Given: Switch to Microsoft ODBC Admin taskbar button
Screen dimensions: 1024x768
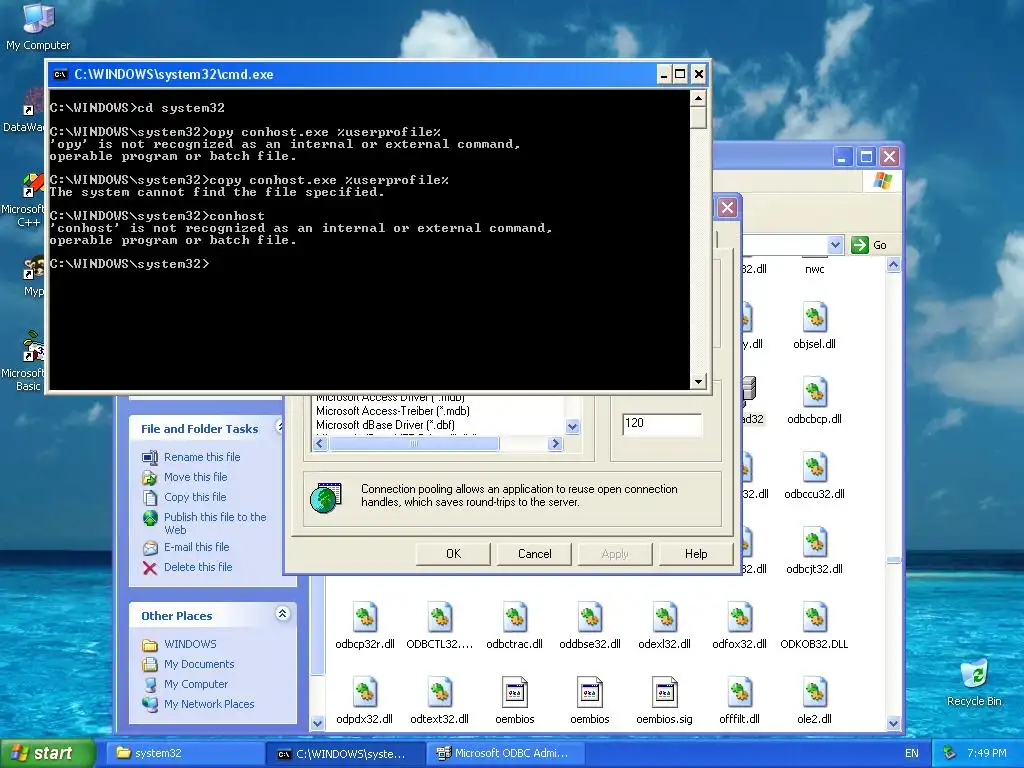Looking at the screenshot, I should (x=503, y=753).
